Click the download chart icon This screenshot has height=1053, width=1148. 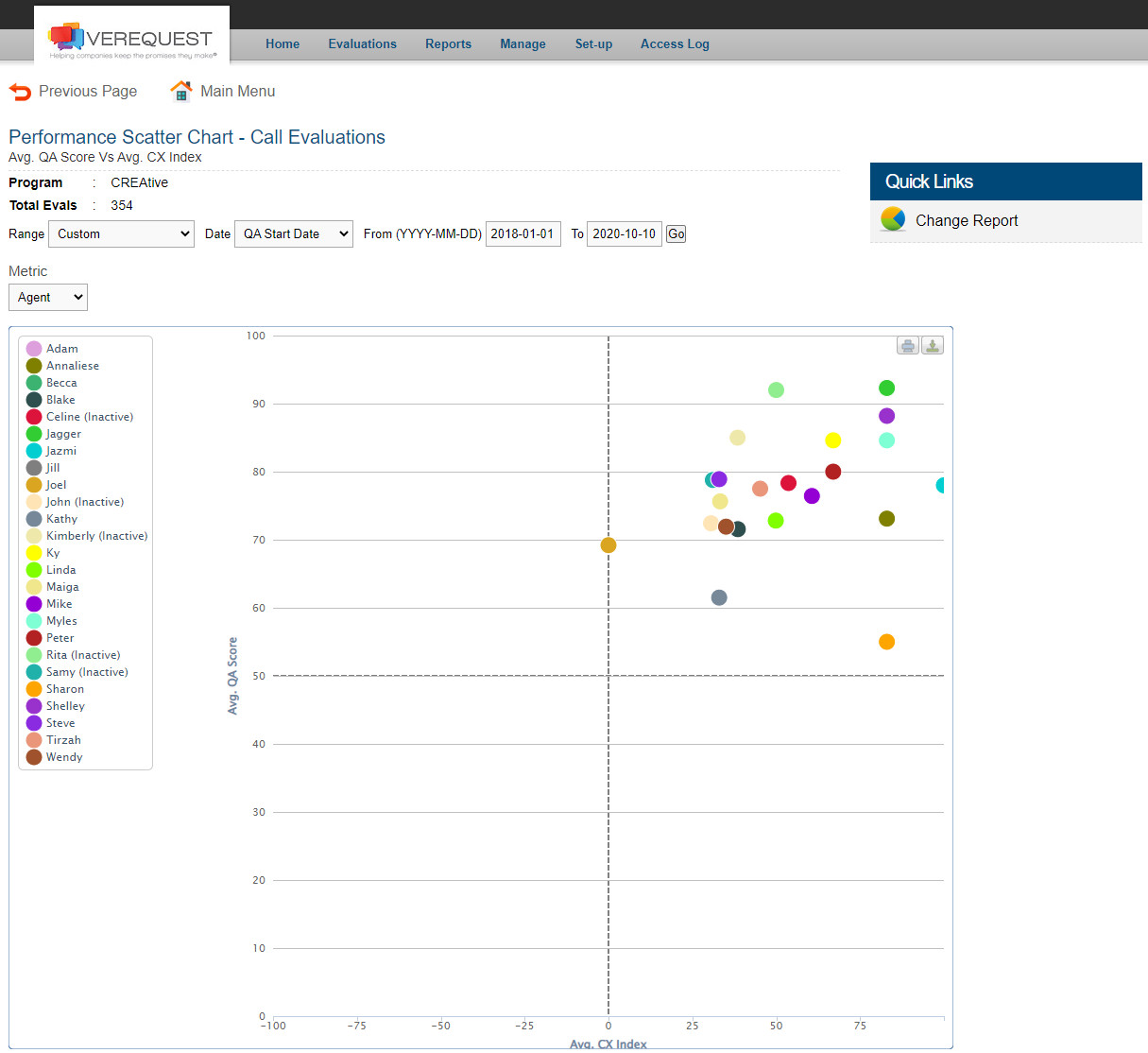click(x=932, y=345)
